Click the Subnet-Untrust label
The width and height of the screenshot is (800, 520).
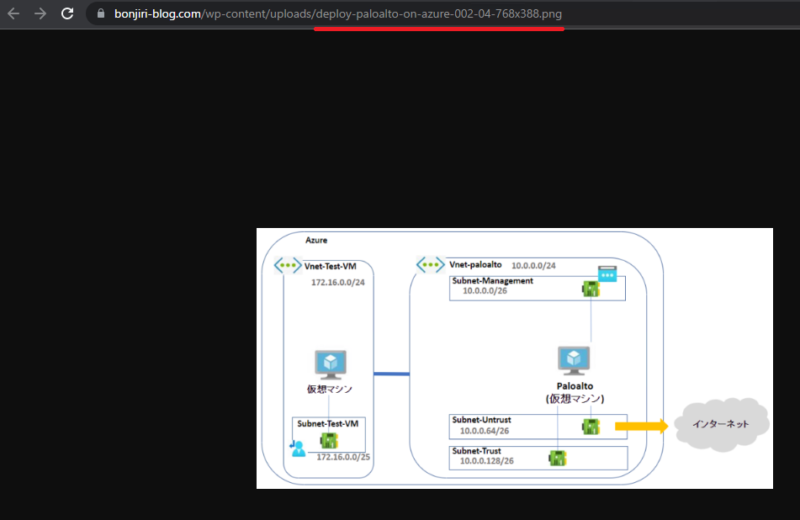coord(482,420)
